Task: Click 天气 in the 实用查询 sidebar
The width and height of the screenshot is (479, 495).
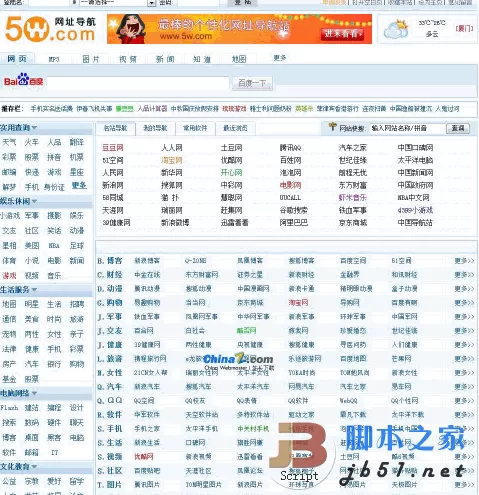Action: coord(9,142)
